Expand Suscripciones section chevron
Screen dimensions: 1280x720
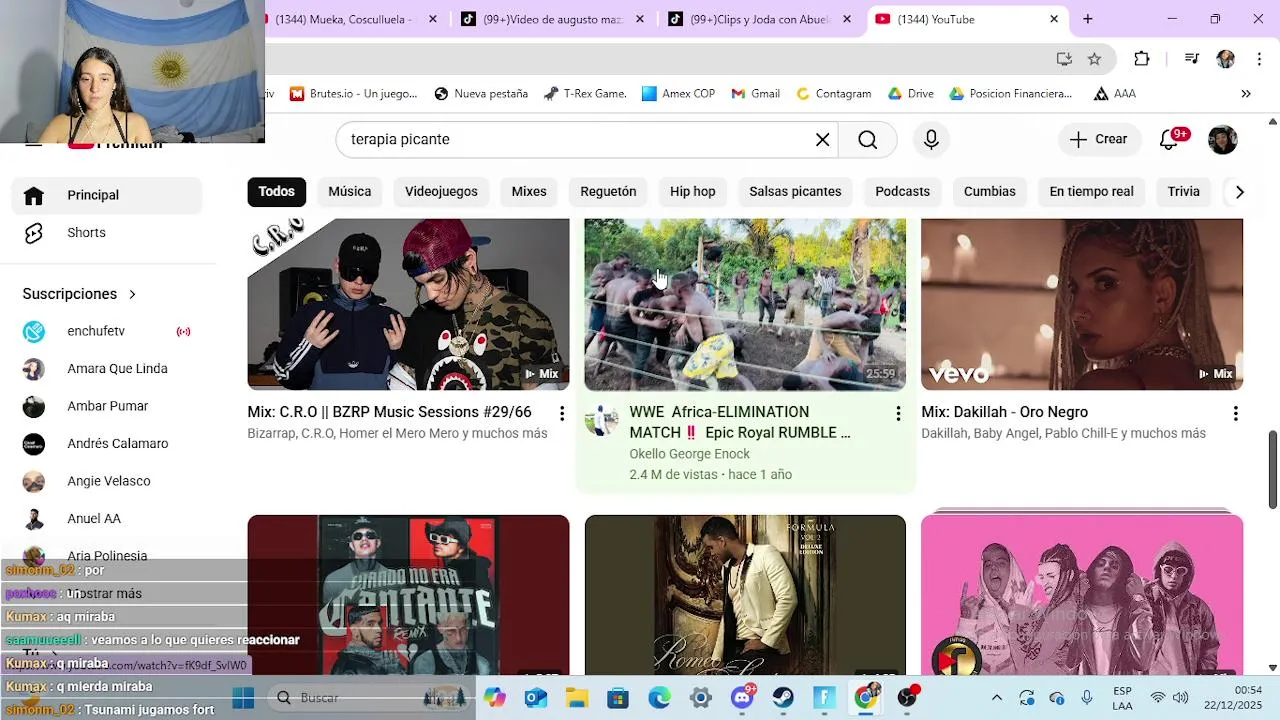132,294
